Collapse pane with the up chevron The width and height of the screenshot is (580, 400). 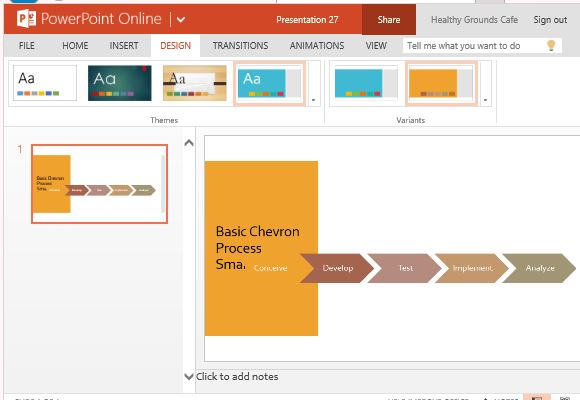pos(189,143)
